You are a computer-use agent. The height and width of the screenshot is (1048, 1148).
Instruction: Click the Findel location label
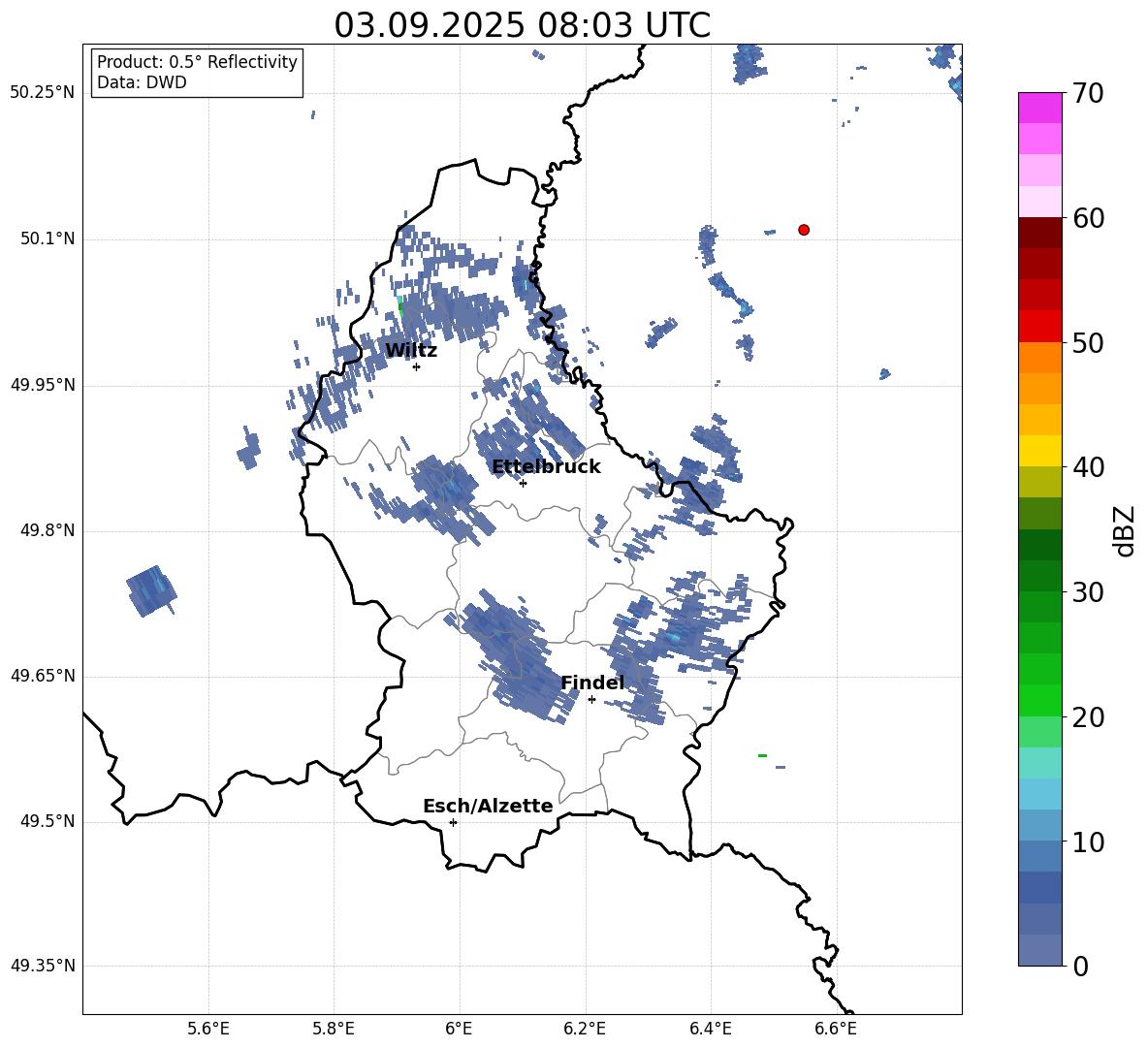coord(592,683)
